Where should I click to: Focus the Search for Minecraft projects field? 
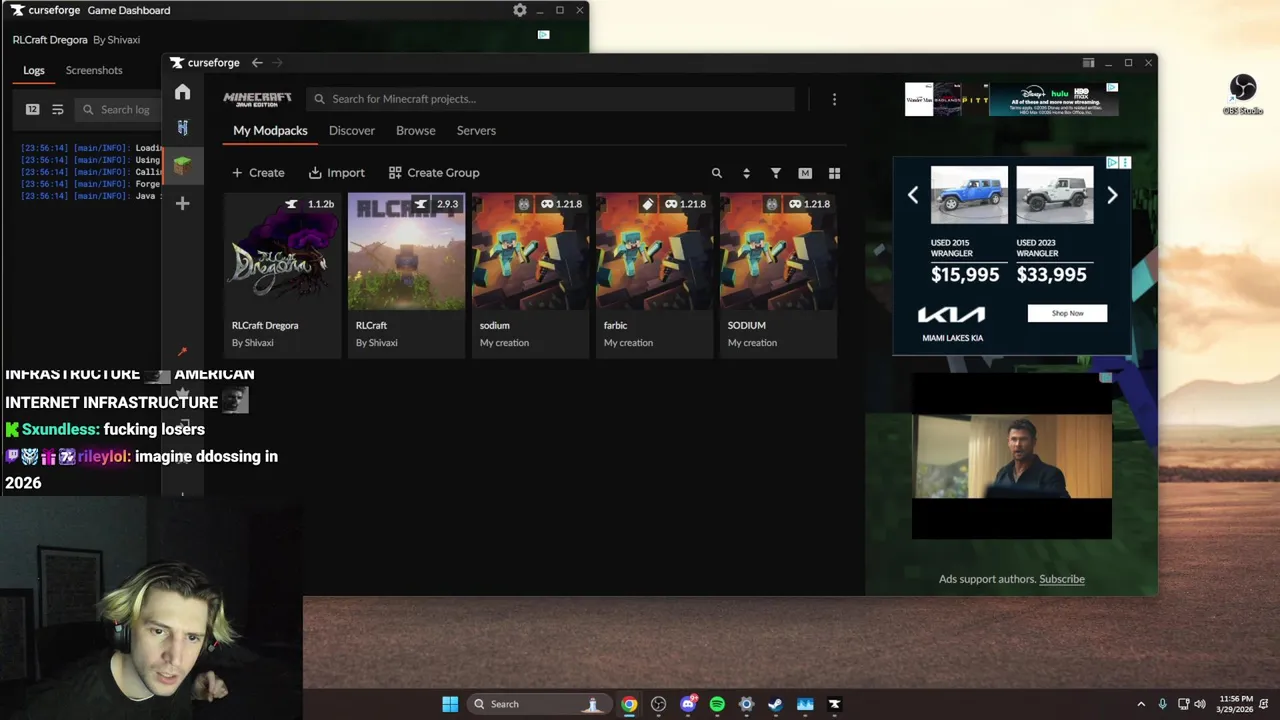coord(550,99)
